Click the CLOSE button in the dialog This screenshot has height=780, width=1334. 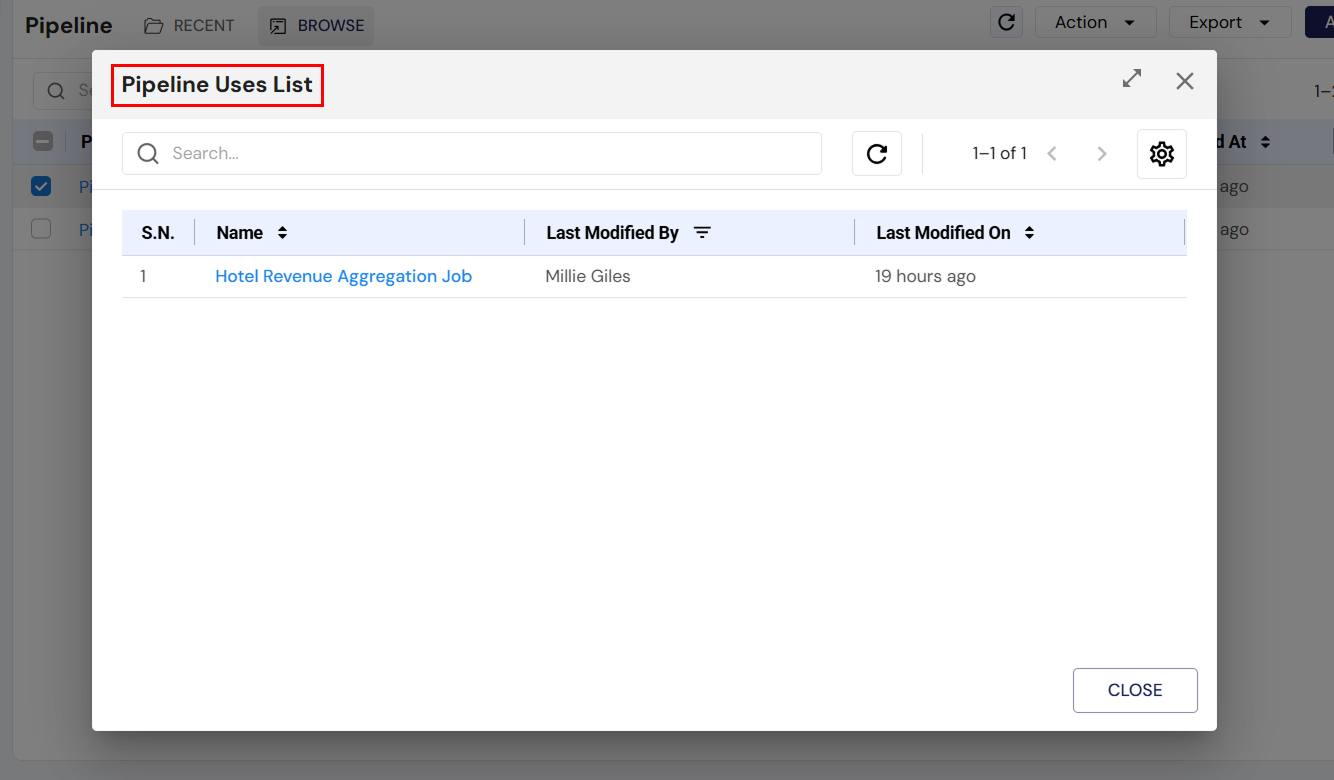(1135, 690)
